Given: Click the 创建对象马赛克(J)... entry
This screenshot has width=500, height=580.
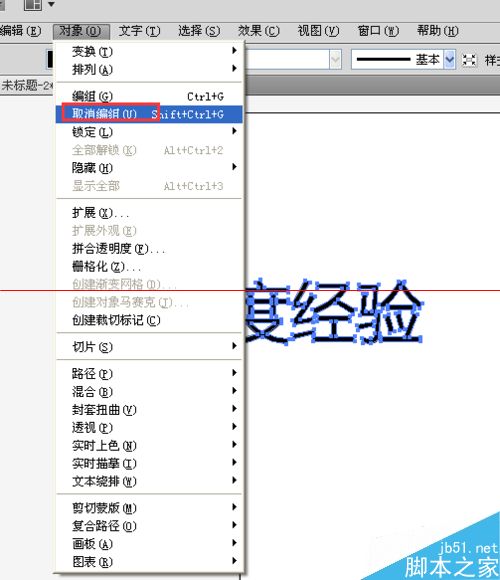Looking at the screenshot, I should click(149, 302).
